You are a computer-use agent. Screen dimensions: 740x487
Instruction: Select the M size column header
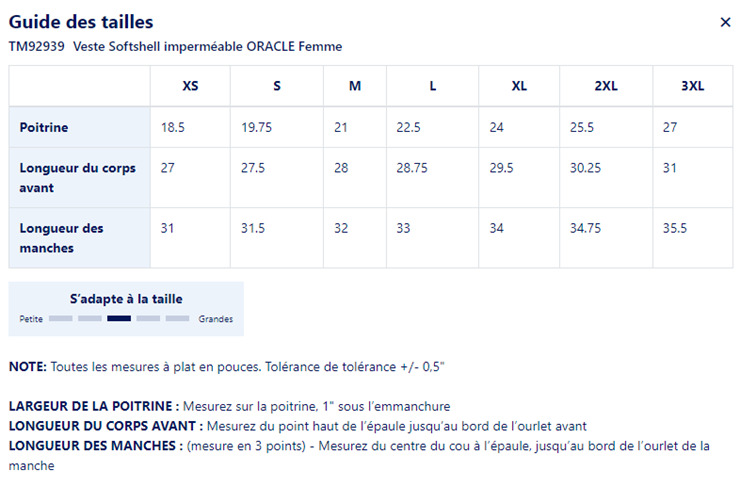(355, 86)
